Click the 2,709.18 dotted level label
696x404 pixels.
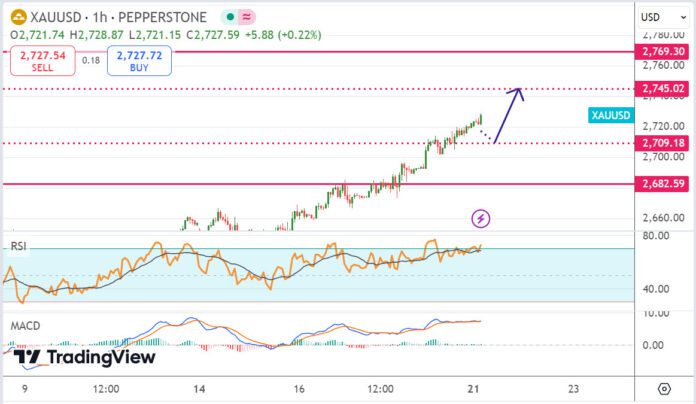coord(665,143)
